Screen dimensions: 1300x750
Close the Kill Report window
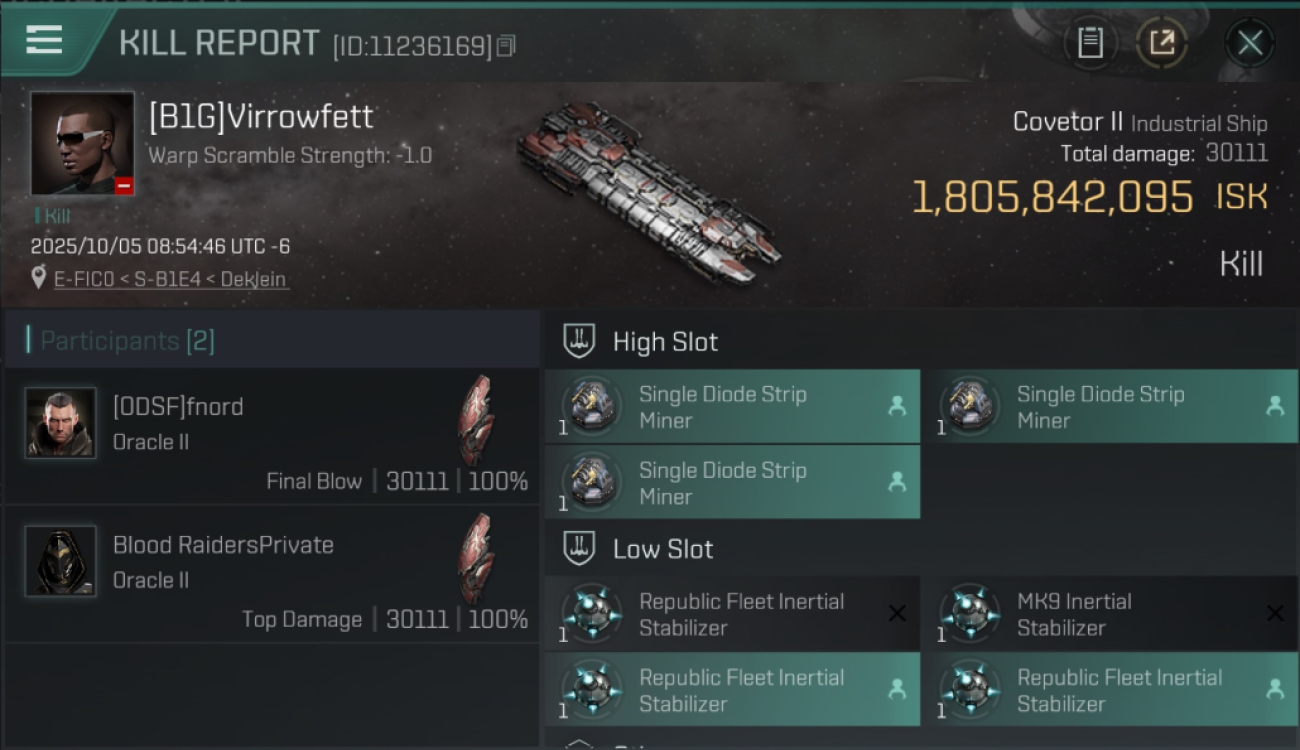click(1249, 43)
